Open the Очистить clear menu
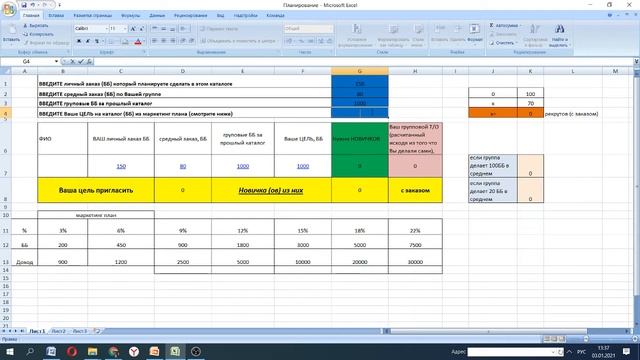640x360 pixels. [x=503, y=42]
